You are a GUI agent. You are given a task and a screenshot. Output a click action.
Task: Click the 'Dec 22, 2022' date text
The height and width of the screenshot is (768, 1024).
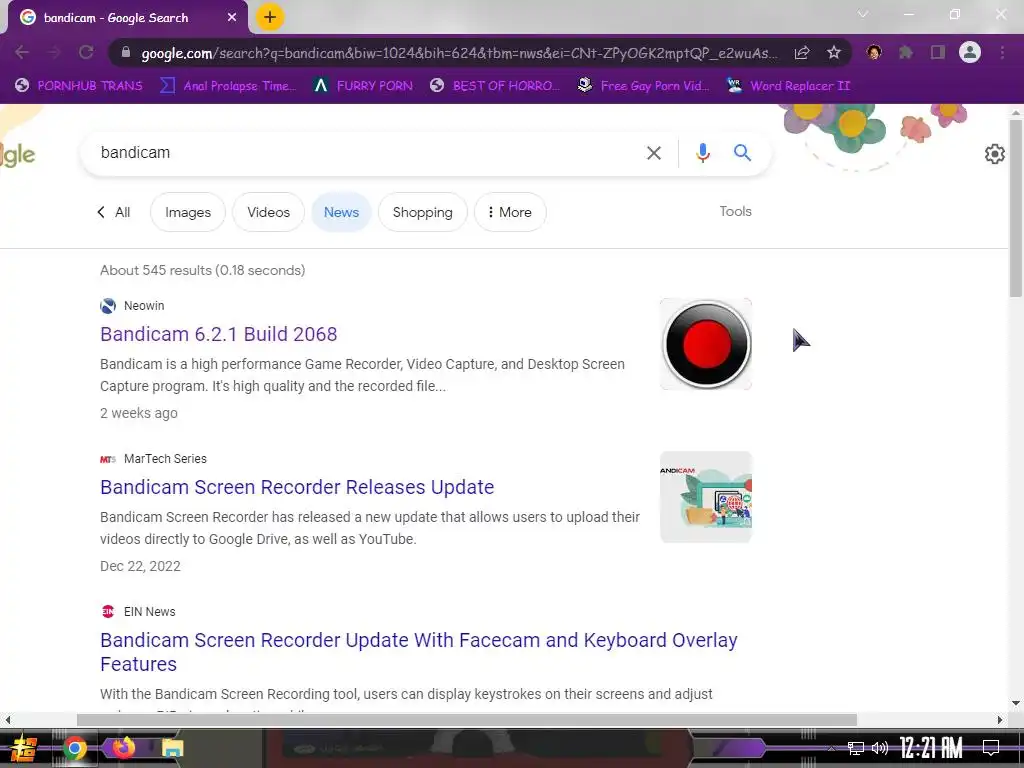tap(140, 566)
